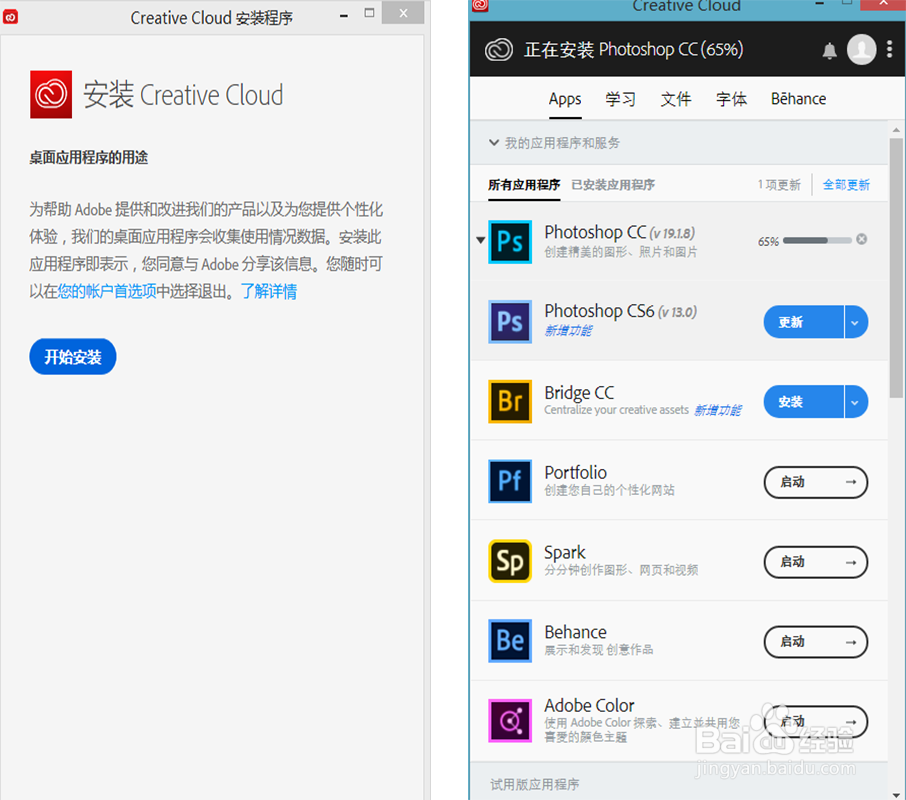The width and height of the screenshot is (906, 800).
Task: Cancel the Photoshop CC download progress
Action: pos(861,240)
